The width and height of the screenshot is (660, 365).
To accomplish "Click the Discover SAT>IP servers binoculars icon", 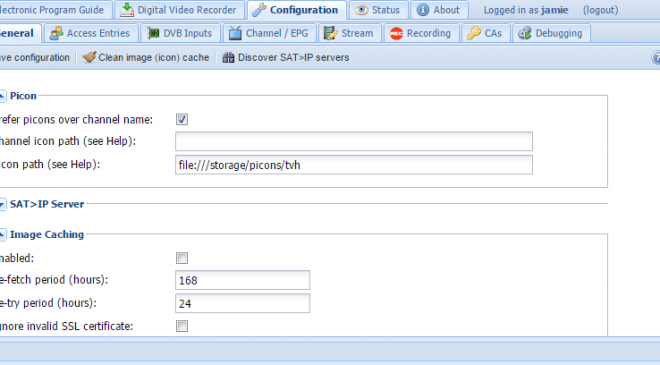I will click(x=228, y=57).
